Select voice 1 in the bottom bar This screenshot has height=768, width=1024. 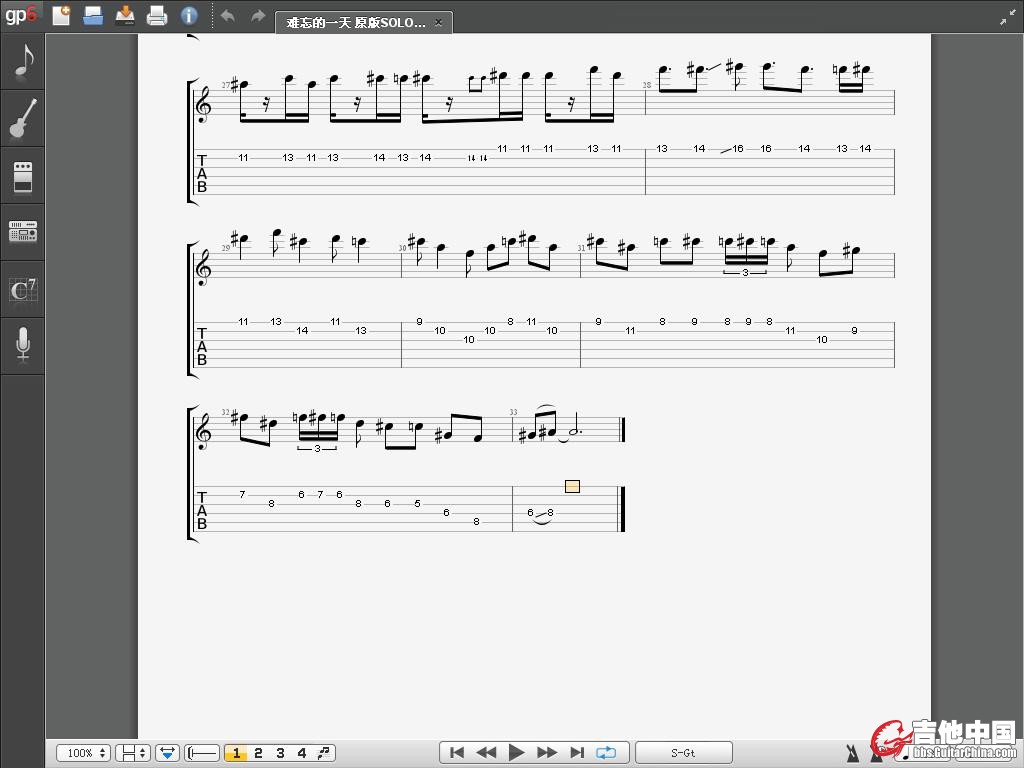point(236,753)
